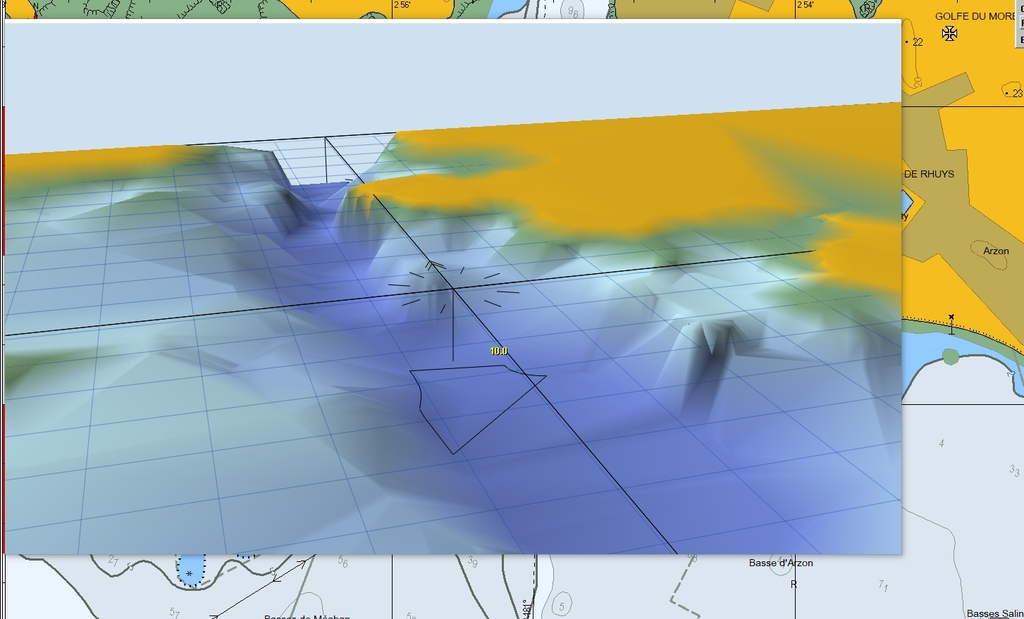The image size is (1024, 619).
Task: Click the beacon symbol on the Arzon coast
Action: tap(952, 324)
